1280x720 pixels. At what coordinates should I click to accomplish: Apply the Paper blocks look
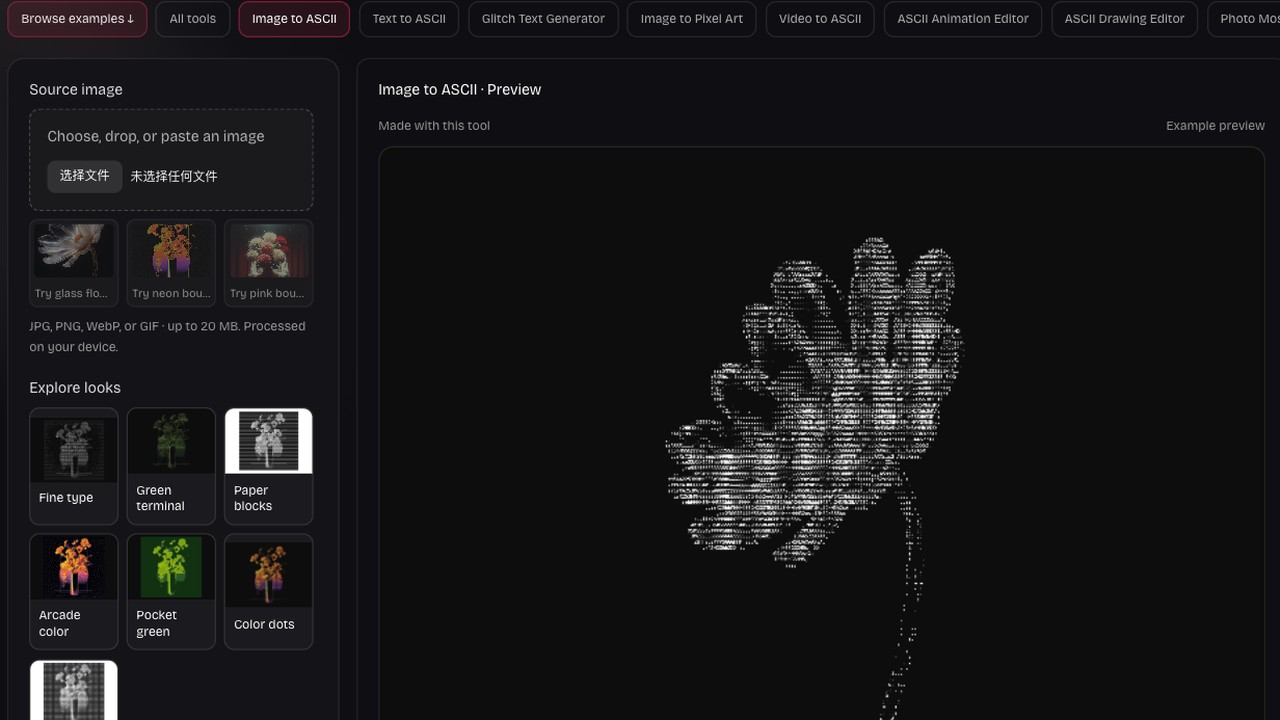(269, 466)
